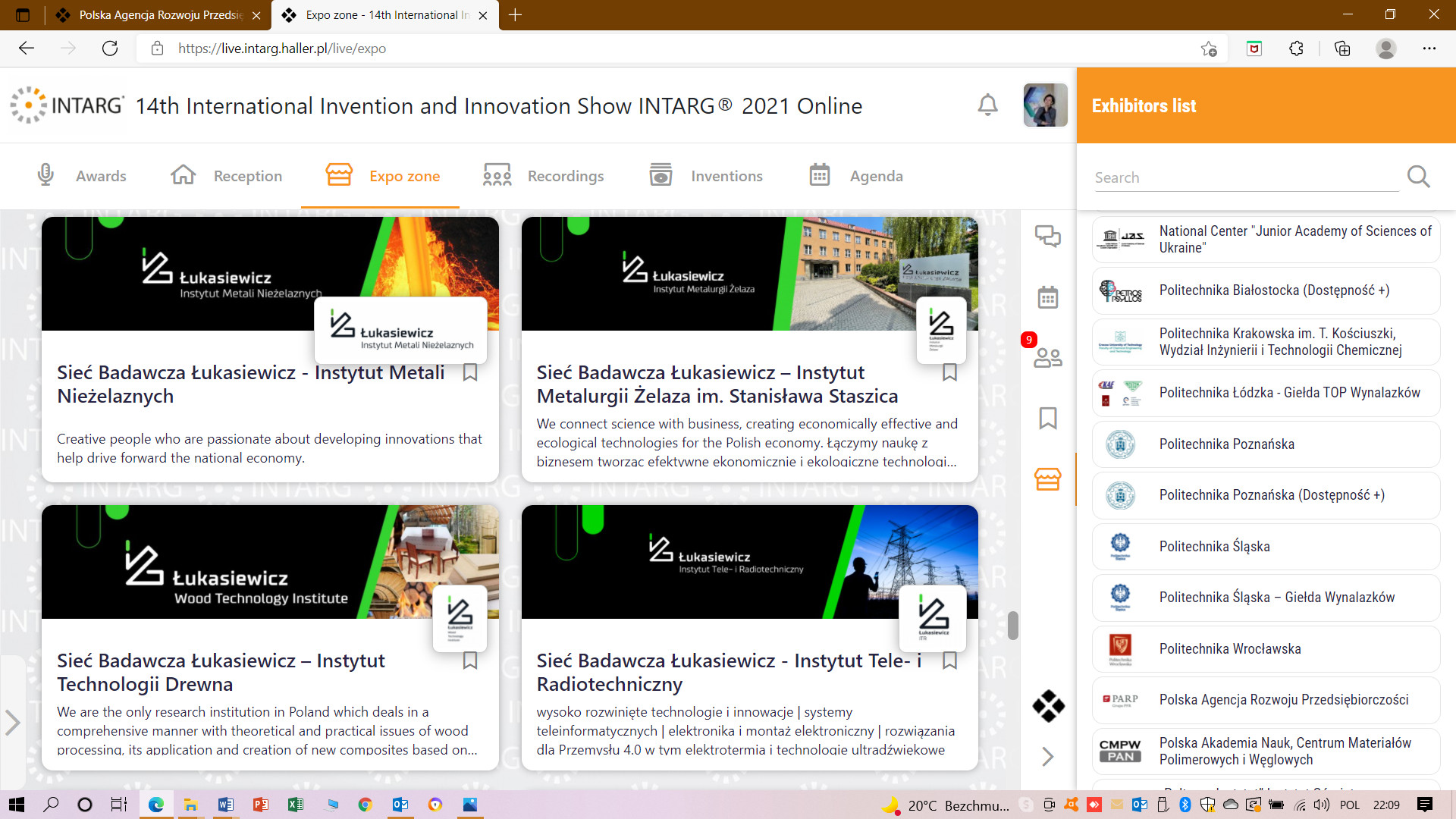
Task: Open the Recordings tab
Action: 543,176
